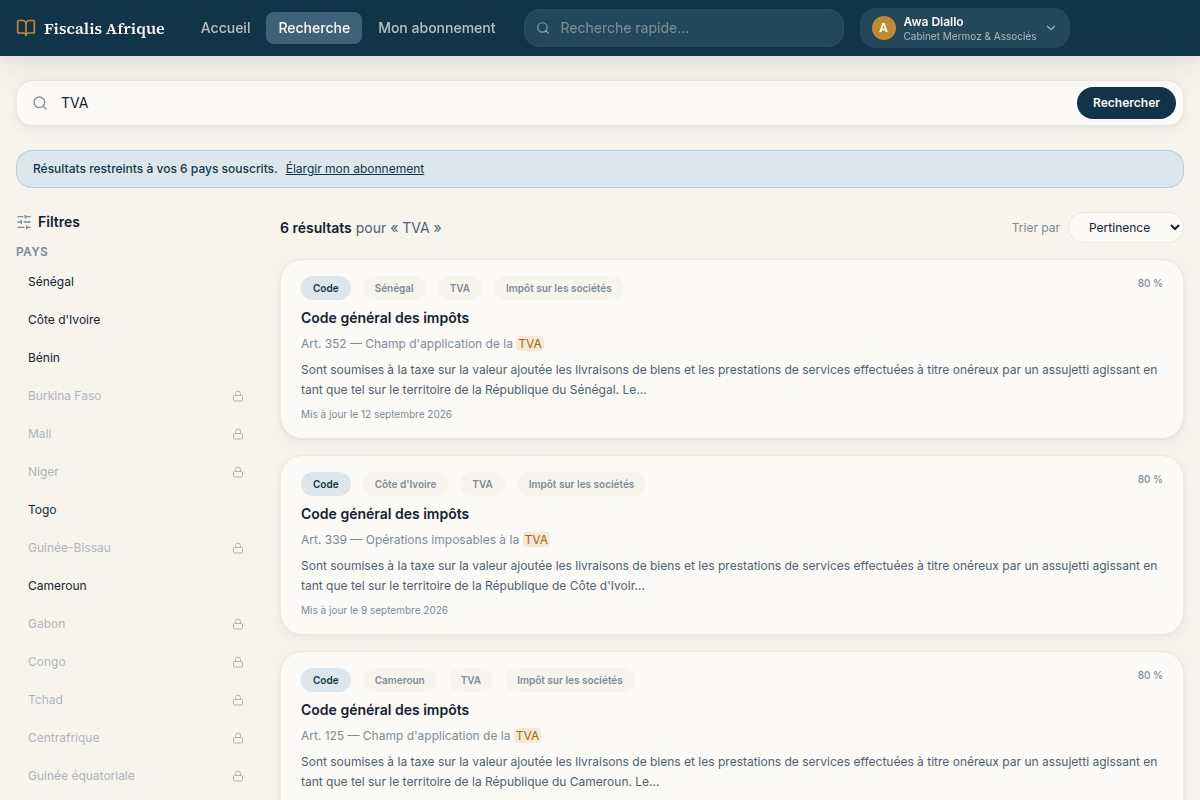Screen dimensions: 1200x800
Task: Click "Mis à jour le 12 septembre 2026"
Action: [376, 414]
